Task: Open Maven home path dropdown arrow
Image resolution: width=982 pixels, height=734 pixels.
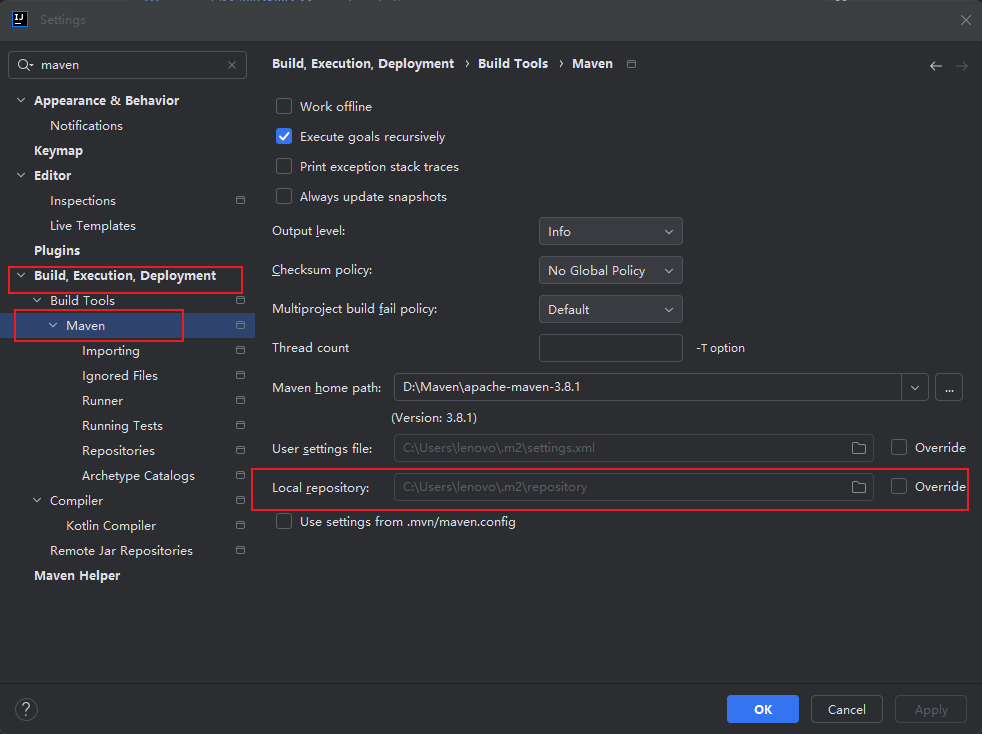Action: click(915, 388)
